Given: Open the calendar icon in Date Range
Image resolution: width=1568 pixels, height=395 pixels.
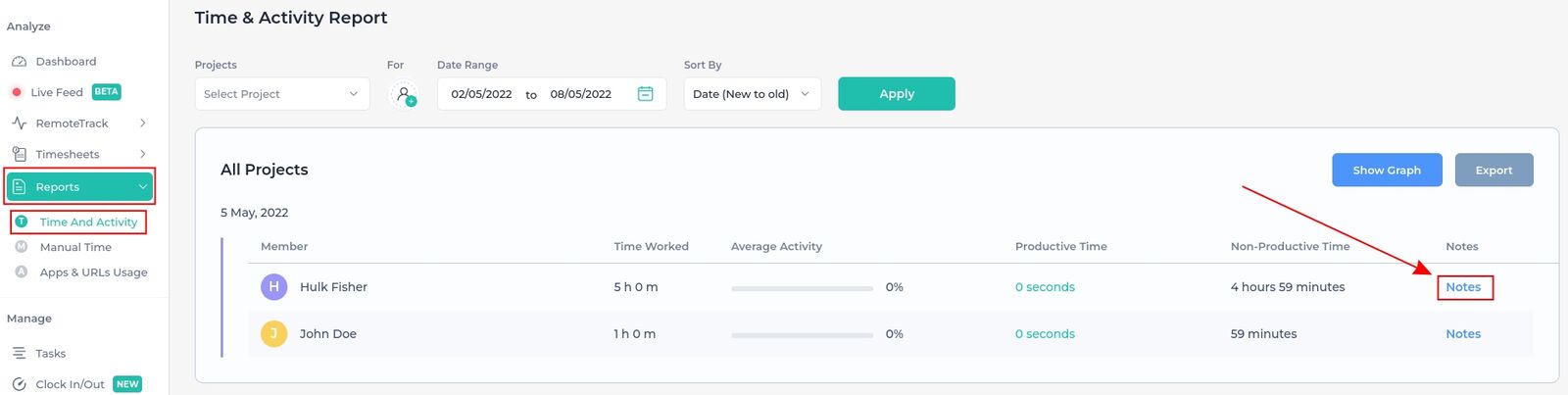Looking at the screenshot, I should pos(646,94).
